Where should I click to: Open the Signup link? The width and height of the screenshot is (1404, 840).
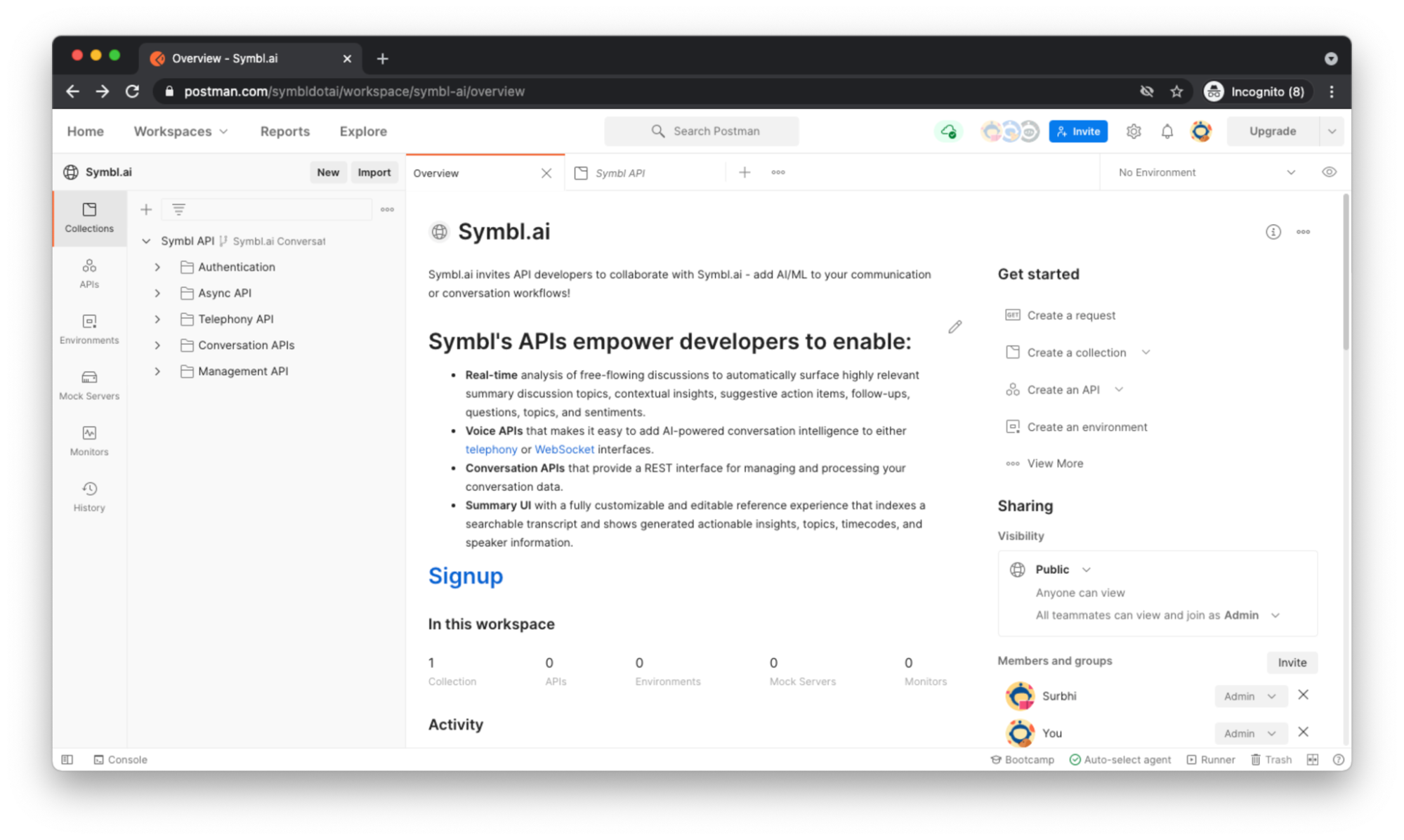click(466, 576)
